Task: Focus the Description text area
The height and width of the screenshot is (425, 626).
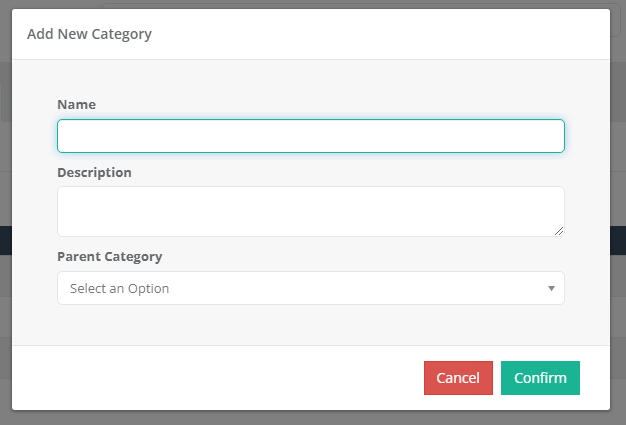Action: pyautogui.click(x=310, y=211)
